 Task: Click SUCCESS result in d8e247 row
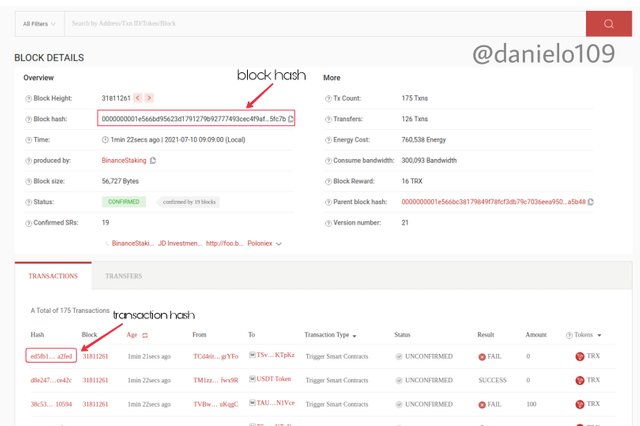coord(492,380)
